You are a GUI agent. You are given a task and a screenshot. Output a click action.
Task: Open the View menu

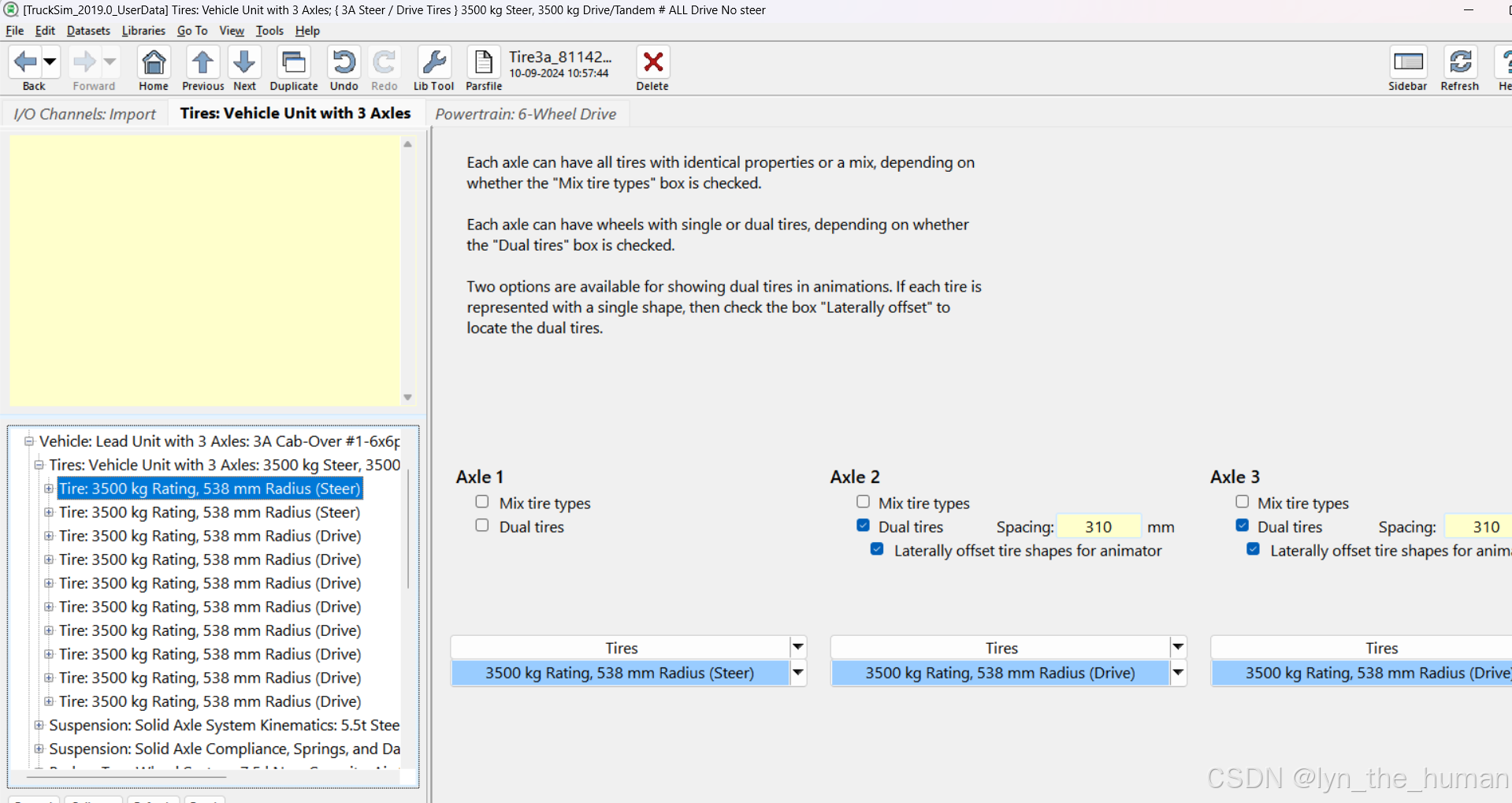click(x=232, y=31)
